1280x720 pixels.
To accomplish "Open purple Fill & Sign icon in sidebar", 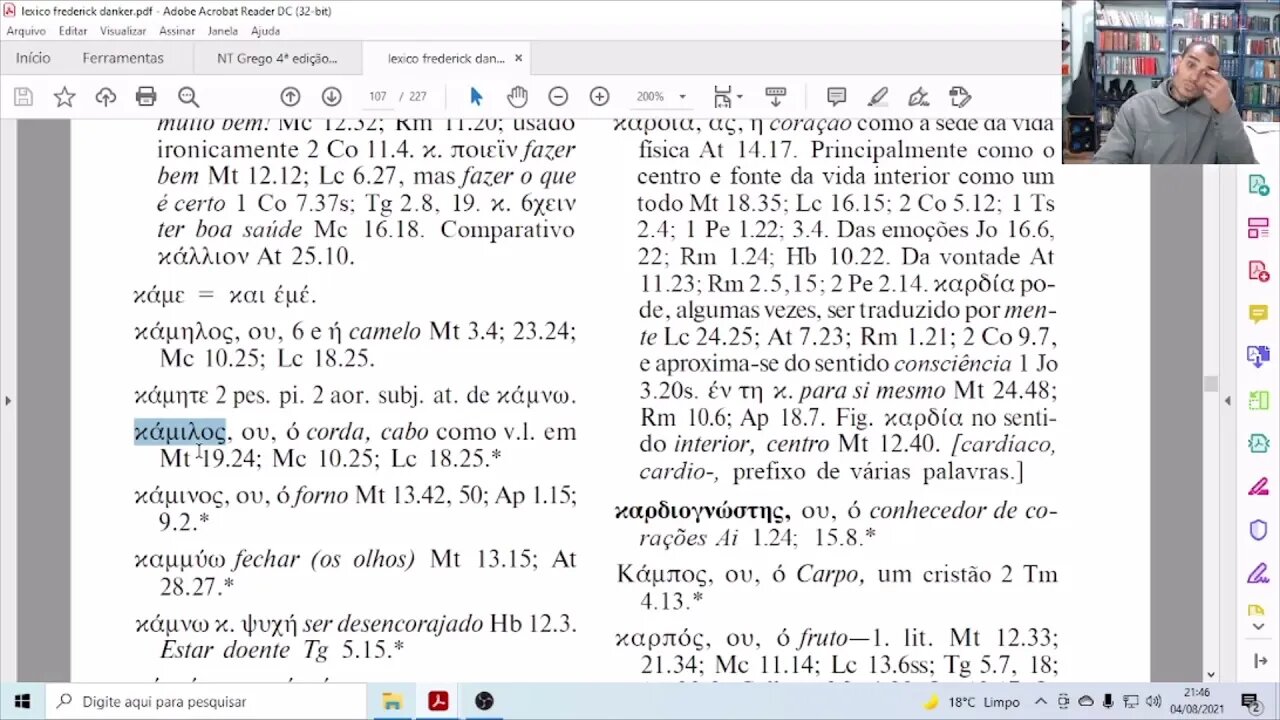I will click(x=1258, y=573).
